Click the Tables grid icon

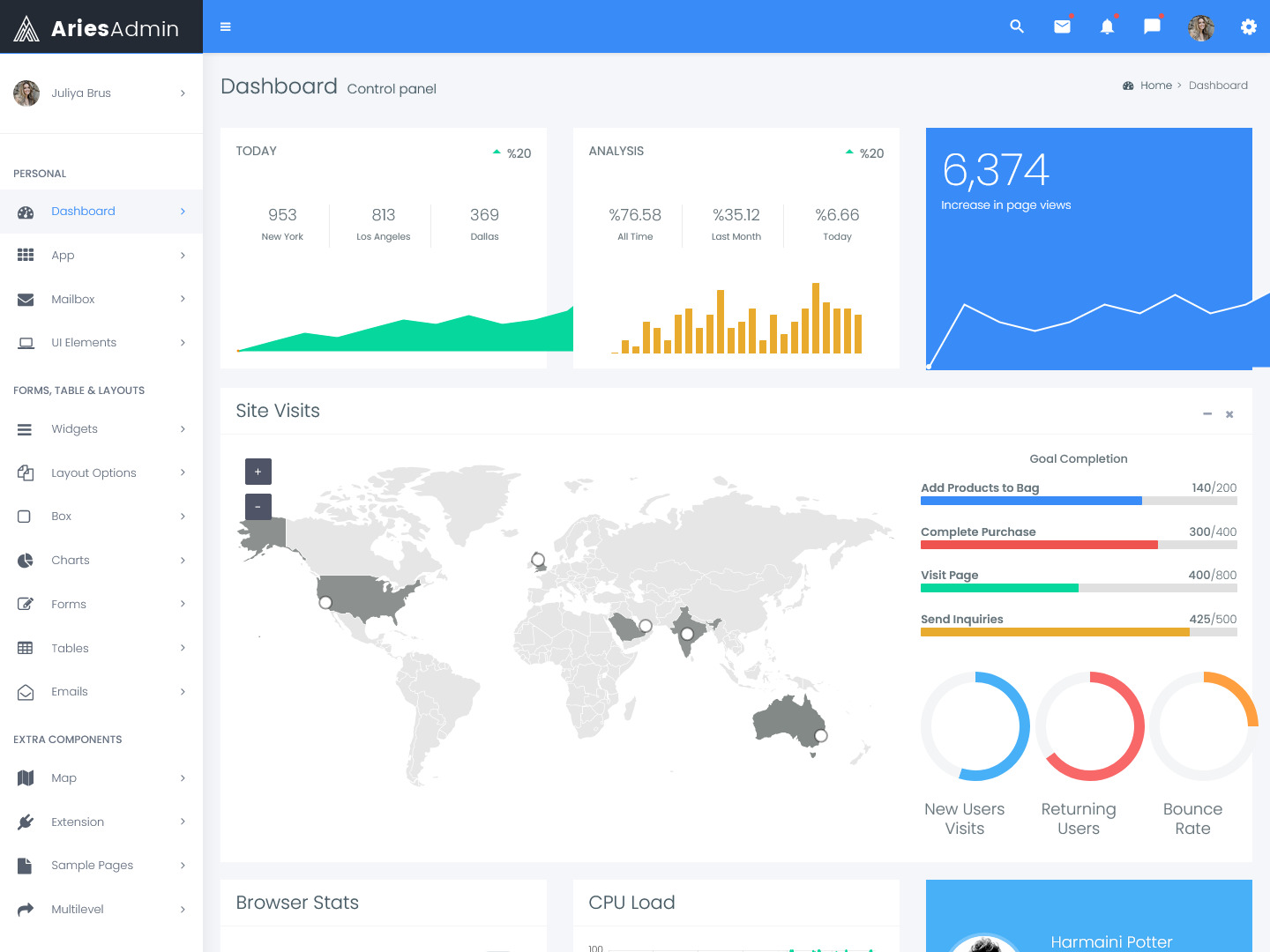[25, 648]
